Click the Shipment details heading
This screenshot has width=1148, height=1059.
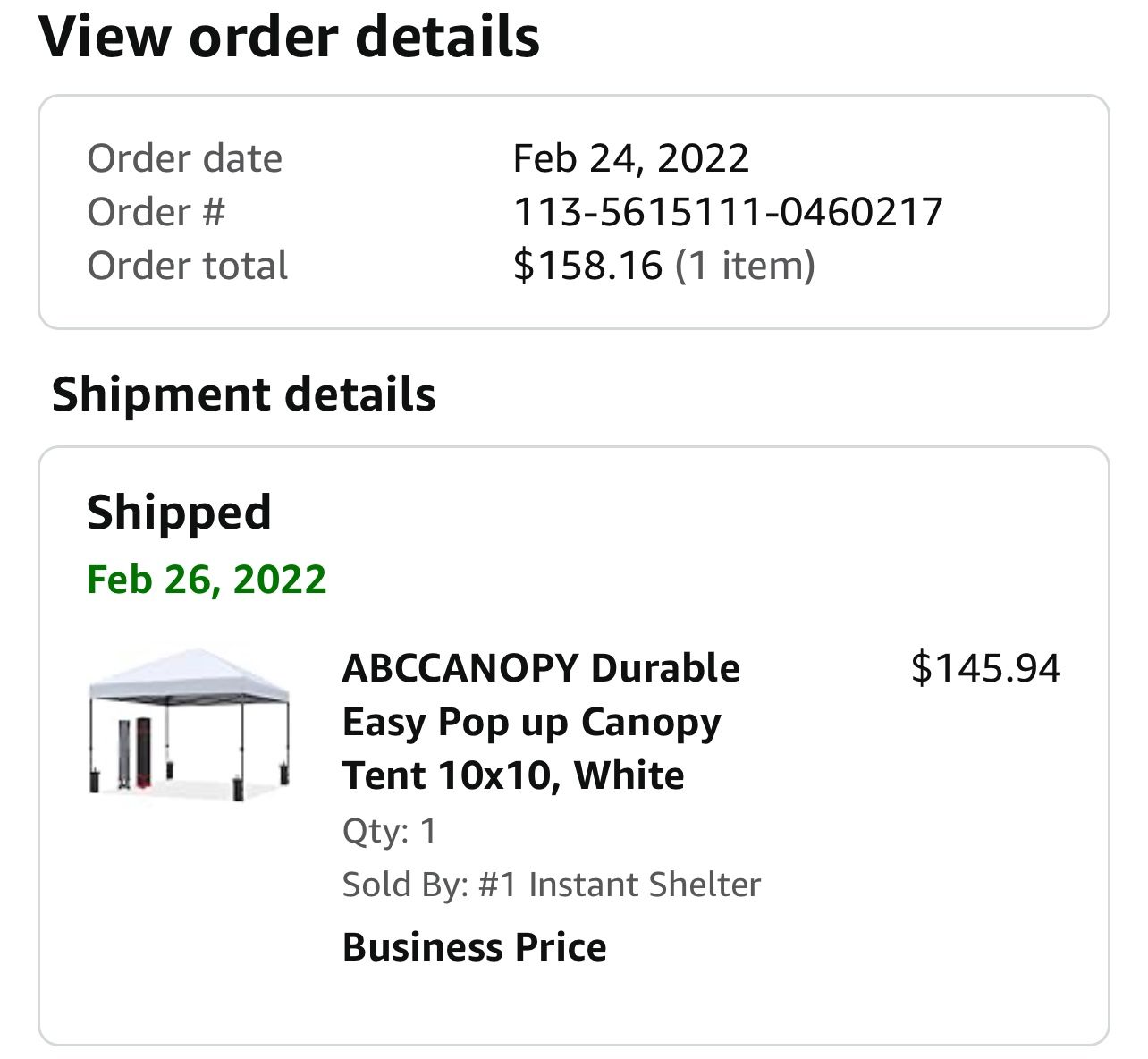(243, 394)
